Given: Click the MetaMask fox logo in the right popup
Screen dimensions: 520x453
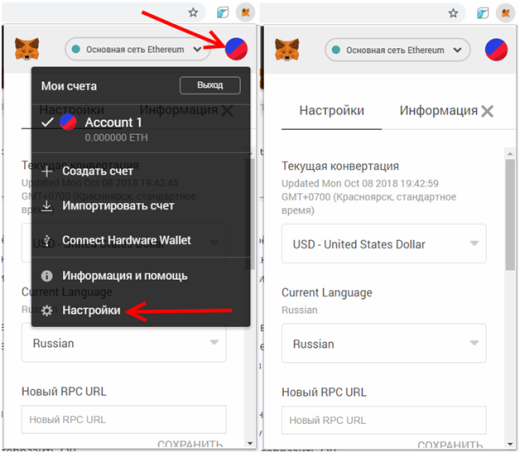Looking at the screenshot, I should pos(287,50).
